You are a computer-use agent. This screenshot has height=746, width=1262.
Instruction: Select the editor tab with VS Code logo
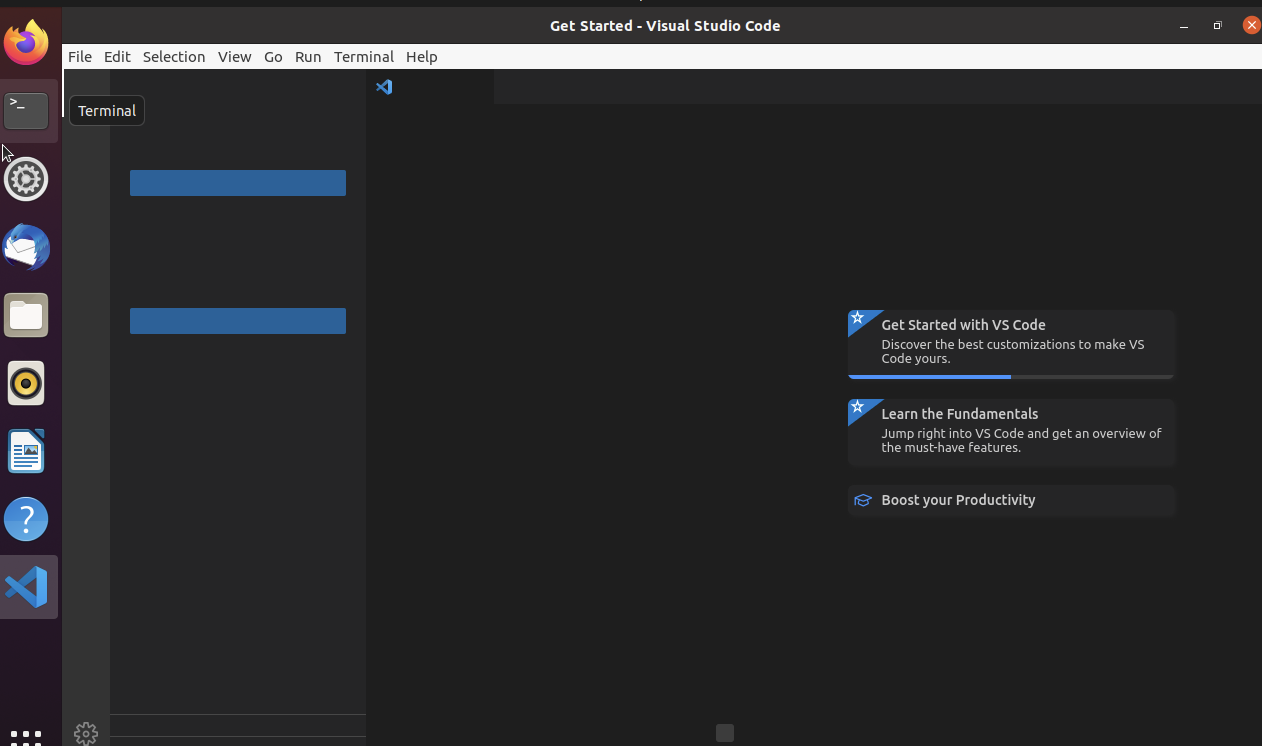coord(430,87)
